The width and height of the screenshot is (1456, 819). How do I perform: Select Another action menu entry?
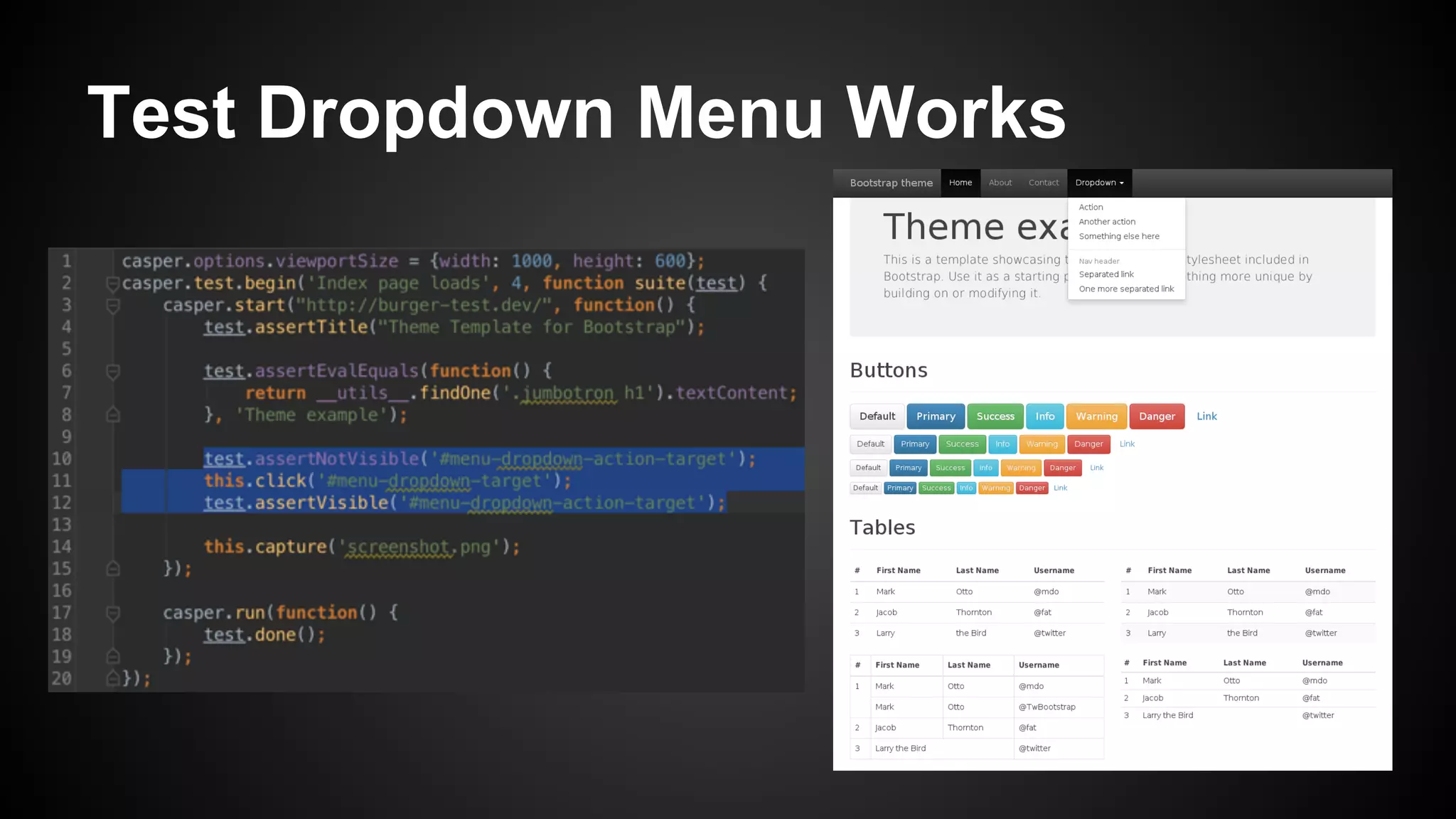pos(1107,222)
